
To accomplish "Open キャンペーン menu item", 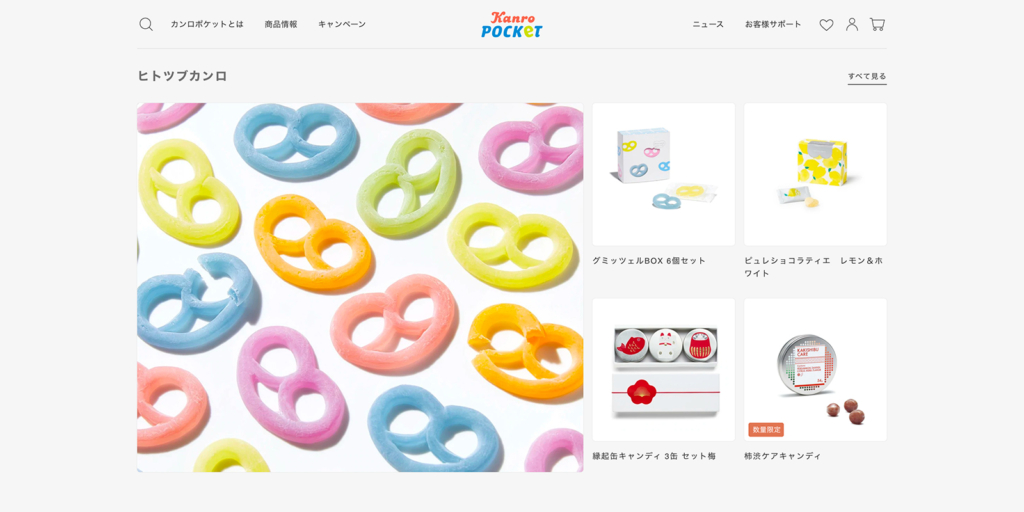I will 342,24.
